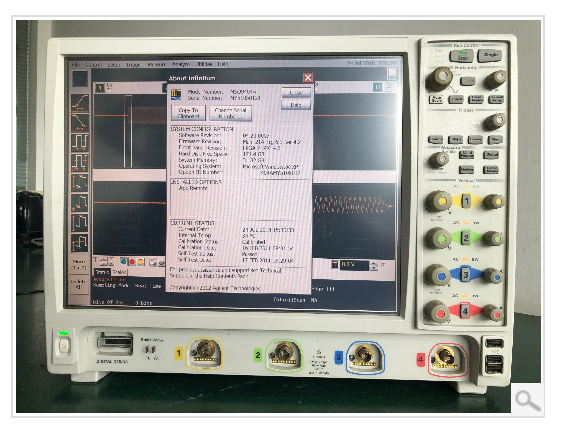Open the Measure menu
This screenshot has height=426, width=562.
pos(157,64)
